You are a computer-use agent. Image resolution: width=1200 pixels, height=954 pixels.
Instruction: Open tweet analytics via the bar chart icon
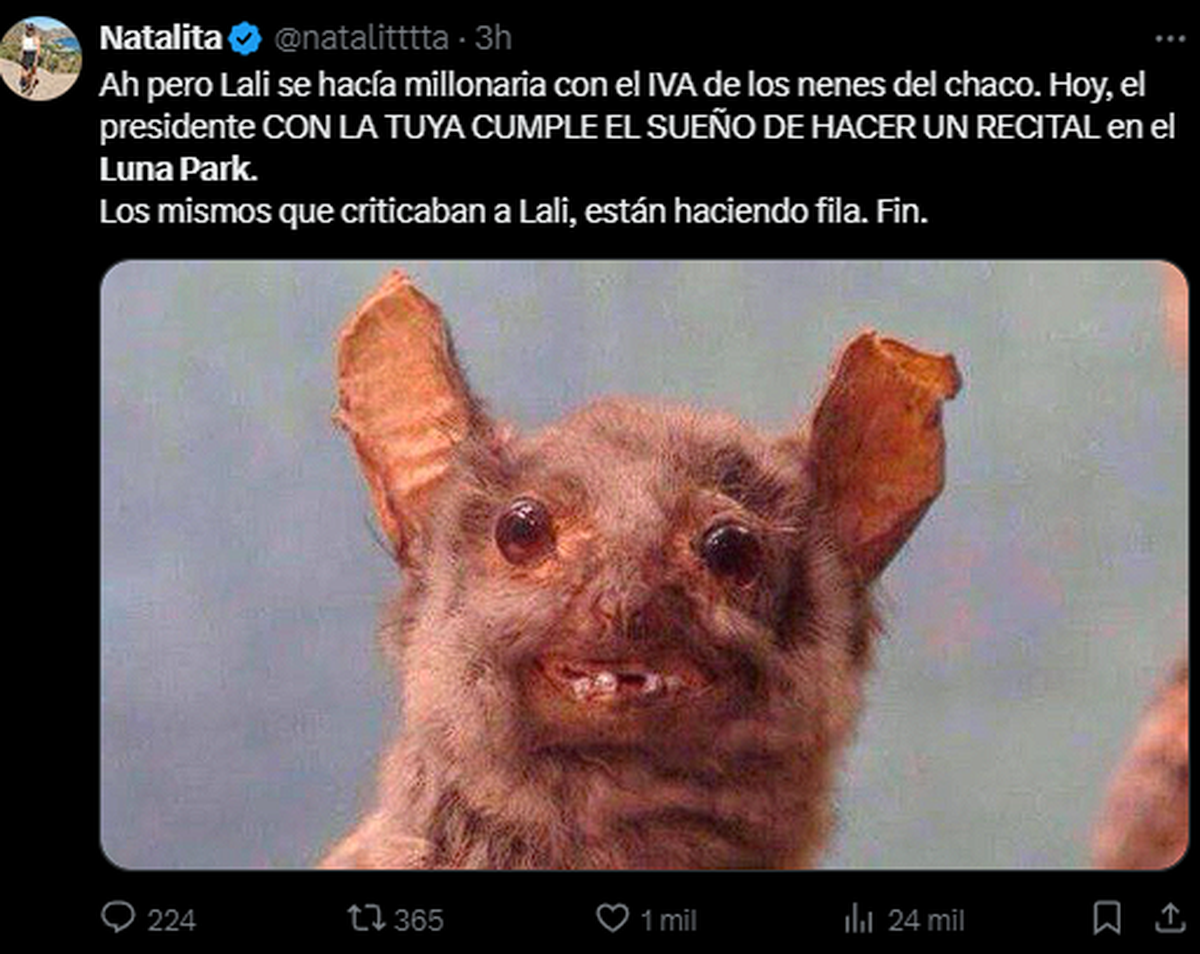coord(860,918)
